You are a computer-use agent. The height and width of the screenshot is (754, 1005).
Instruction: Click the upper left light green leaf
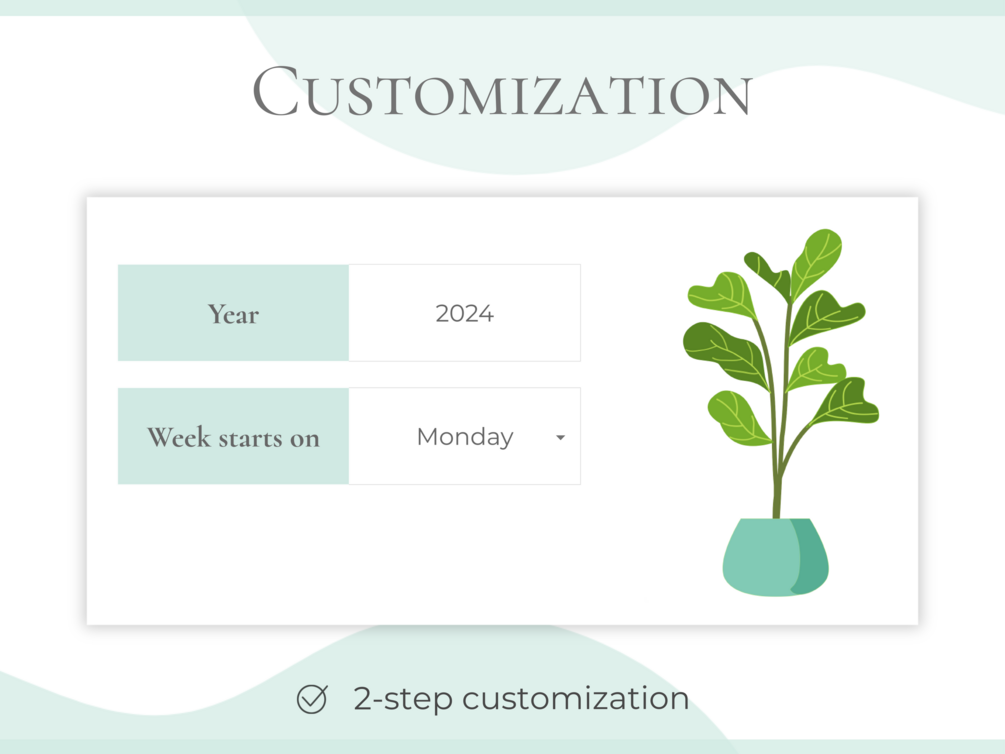(723, 294)
